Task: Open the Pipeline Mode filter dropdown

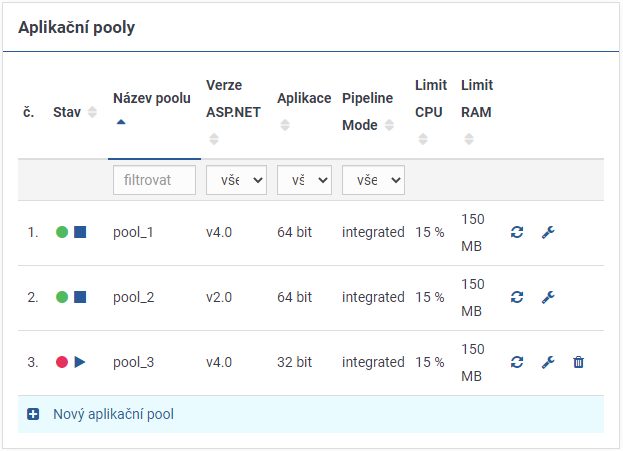Action: (372, 180)
